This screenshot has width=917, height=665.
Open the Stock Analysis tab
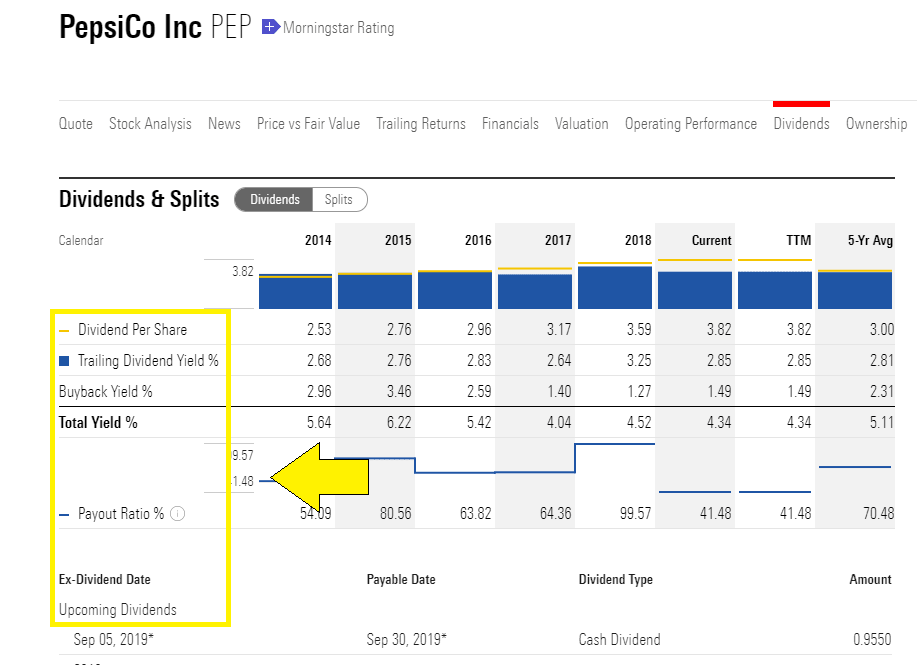(x=150, y=124)
